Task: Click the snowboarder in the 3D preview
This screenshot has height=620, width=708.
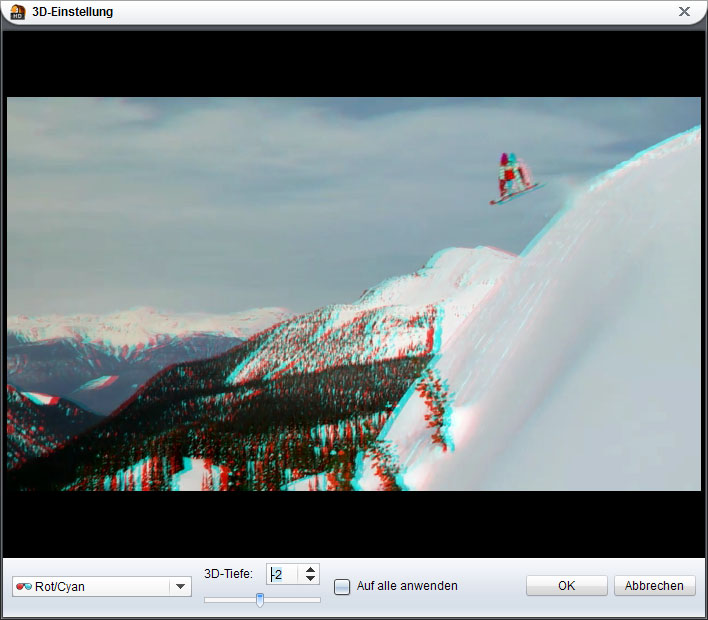Action: (x=513, y=179)
